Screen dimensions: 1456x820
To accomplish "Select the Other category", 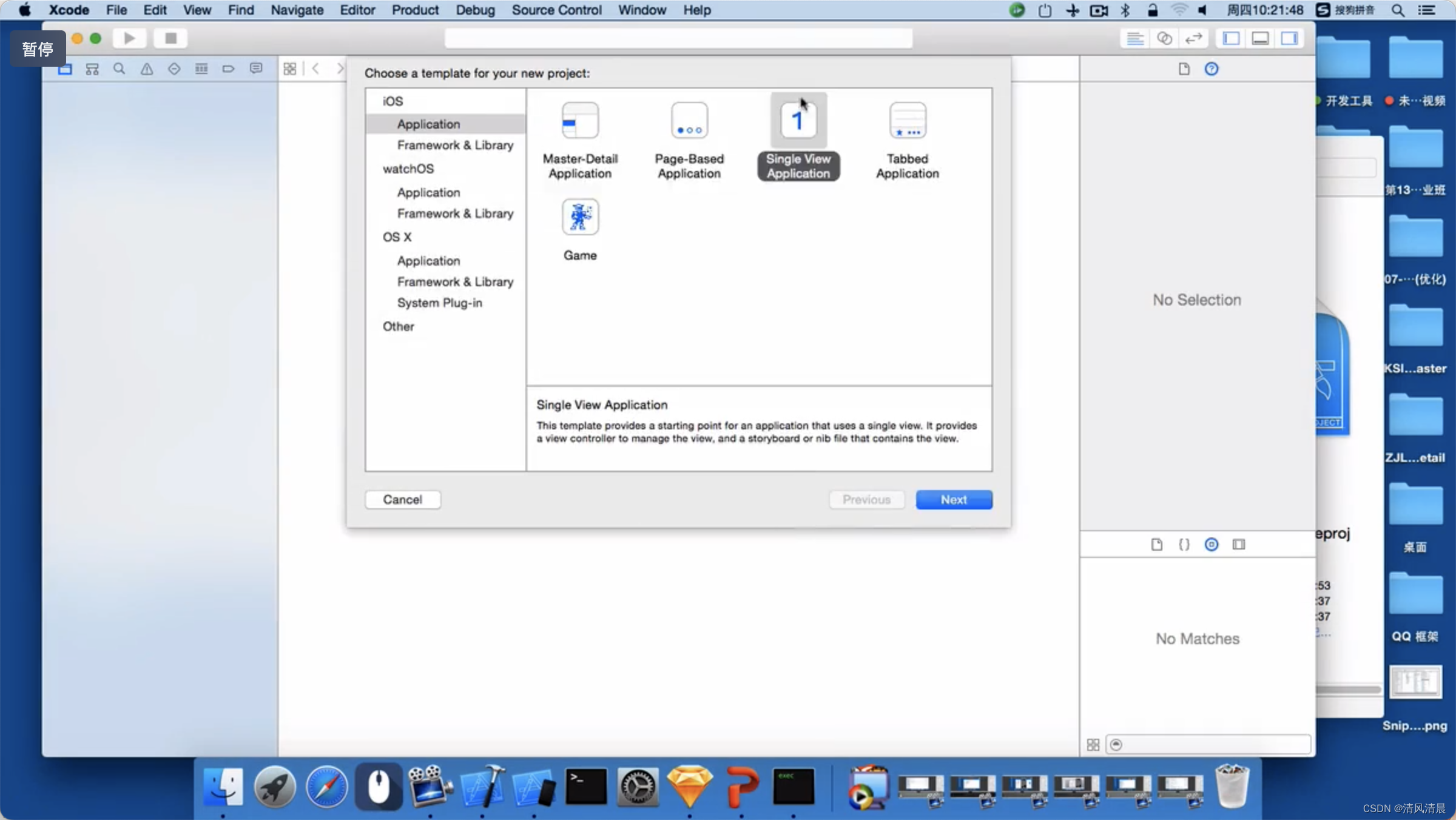I will coord(398,326).
